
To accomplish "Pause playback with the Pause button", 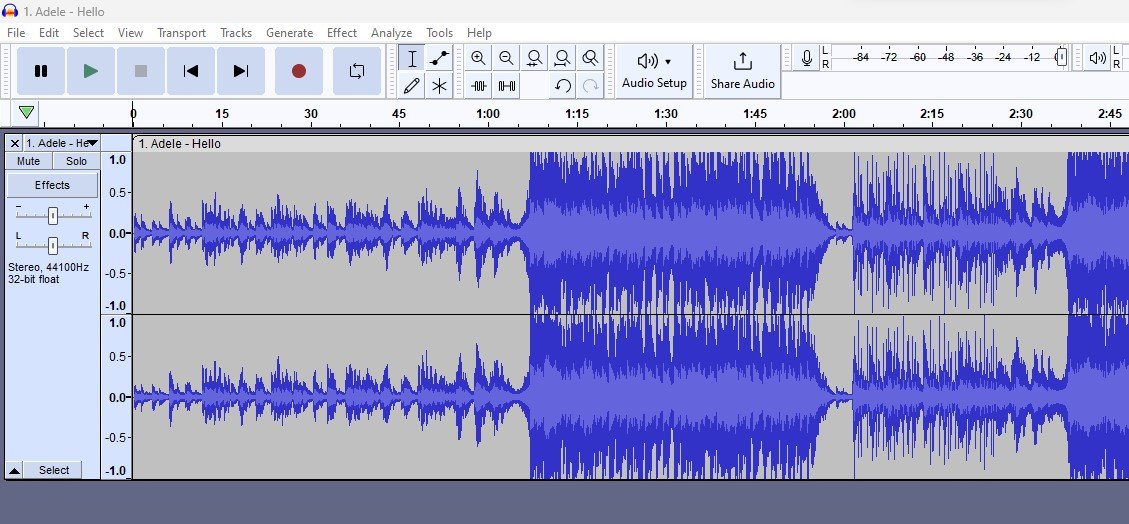I will [41, 71].
